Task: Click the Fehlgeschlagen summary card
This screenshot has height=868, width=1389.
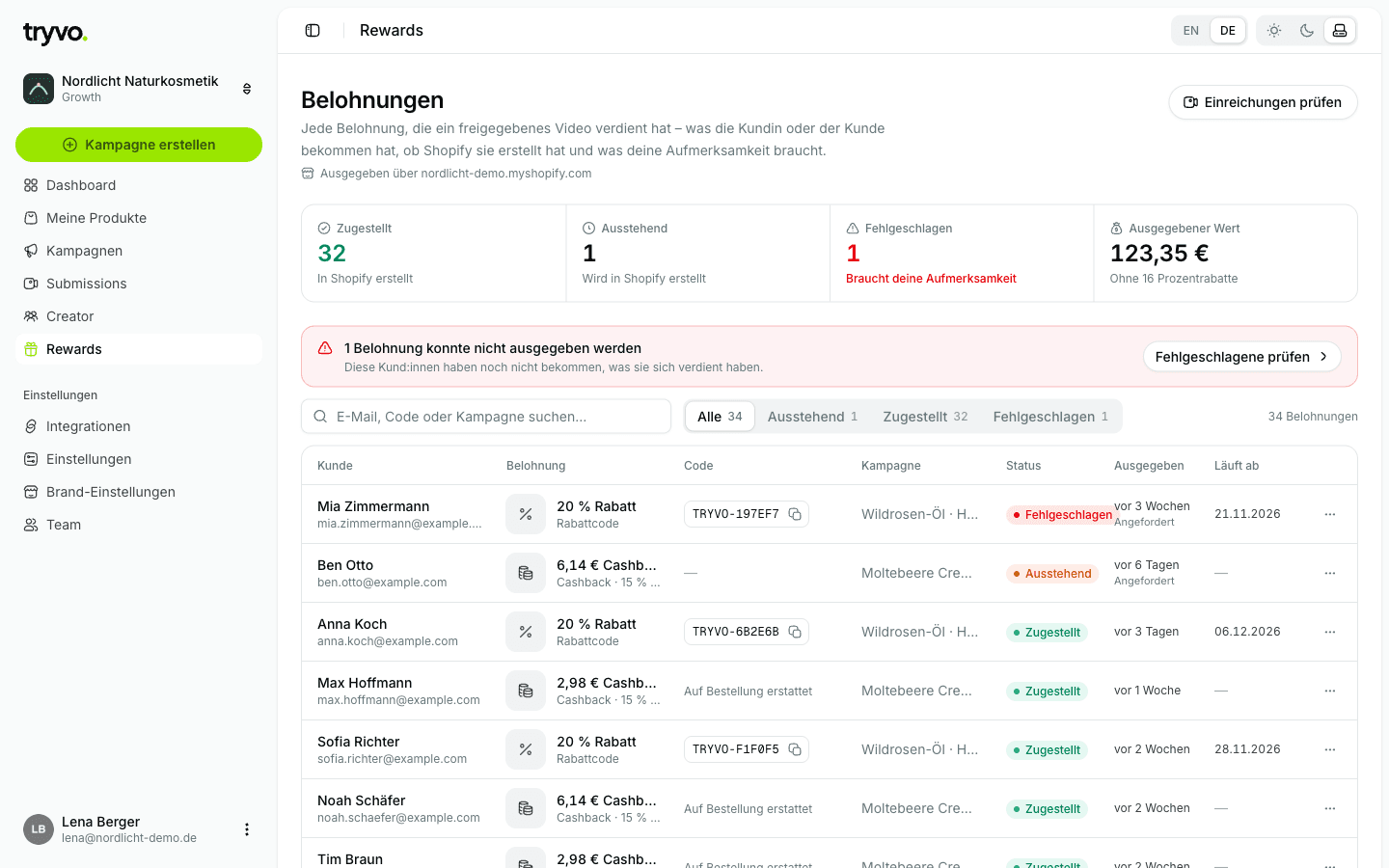Action: (x=962, y=253)
